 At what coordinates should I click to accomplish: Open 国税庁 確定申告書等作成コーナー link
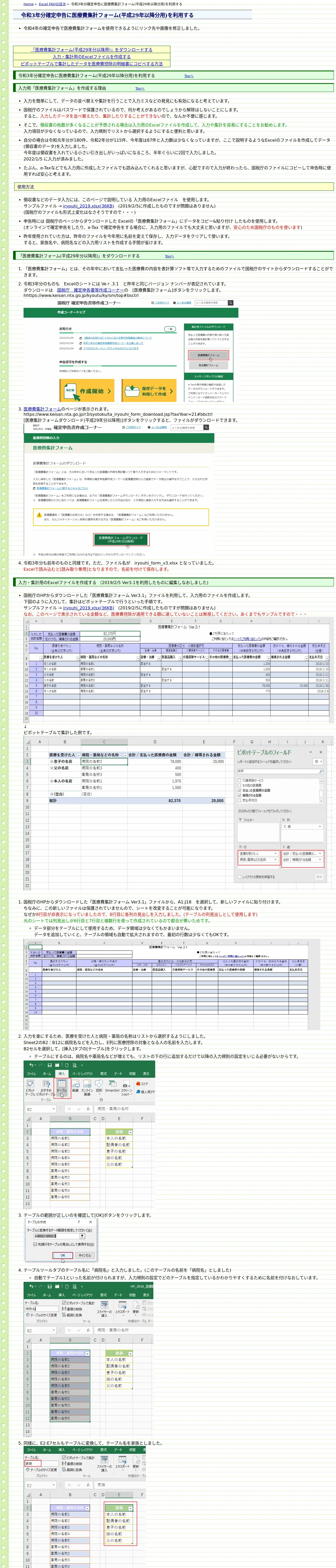[91, 290]
